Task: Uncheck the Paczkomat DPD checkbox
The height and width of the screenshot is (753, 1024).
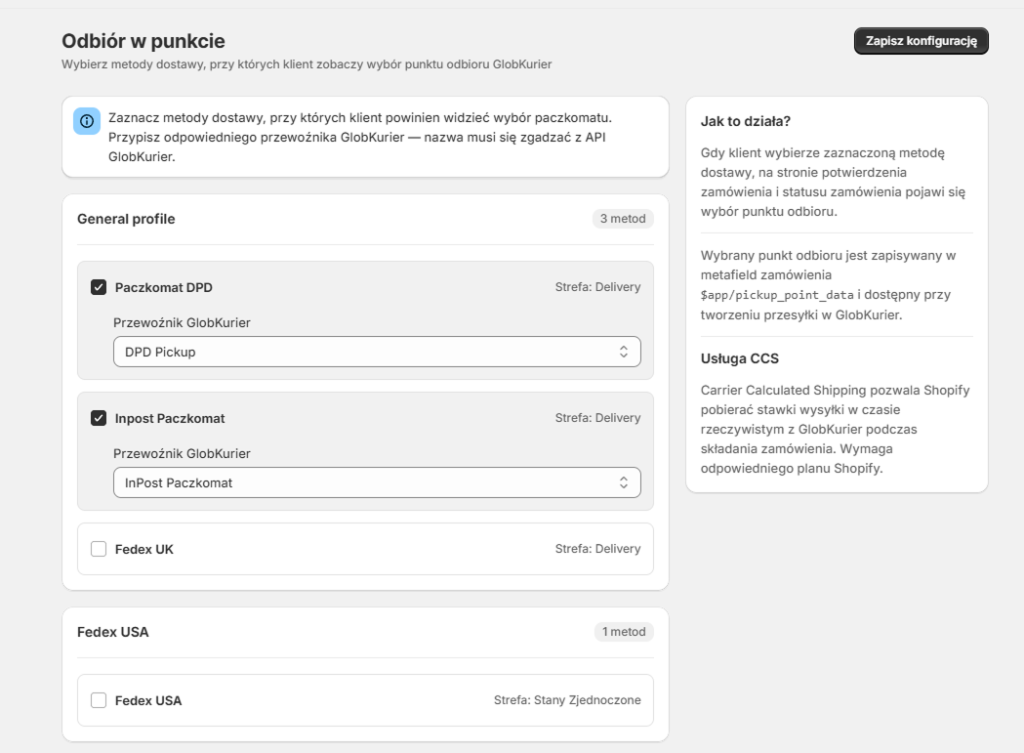Action: (99, 287)
